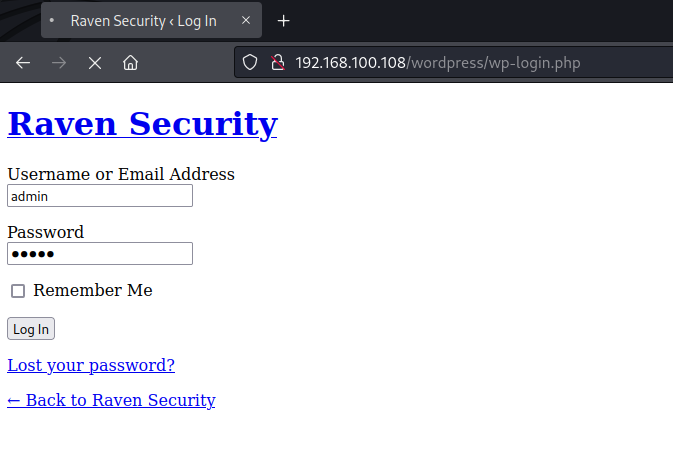673x457 pixels.
Task: Focus the Password input field
Action: point(100,254)
